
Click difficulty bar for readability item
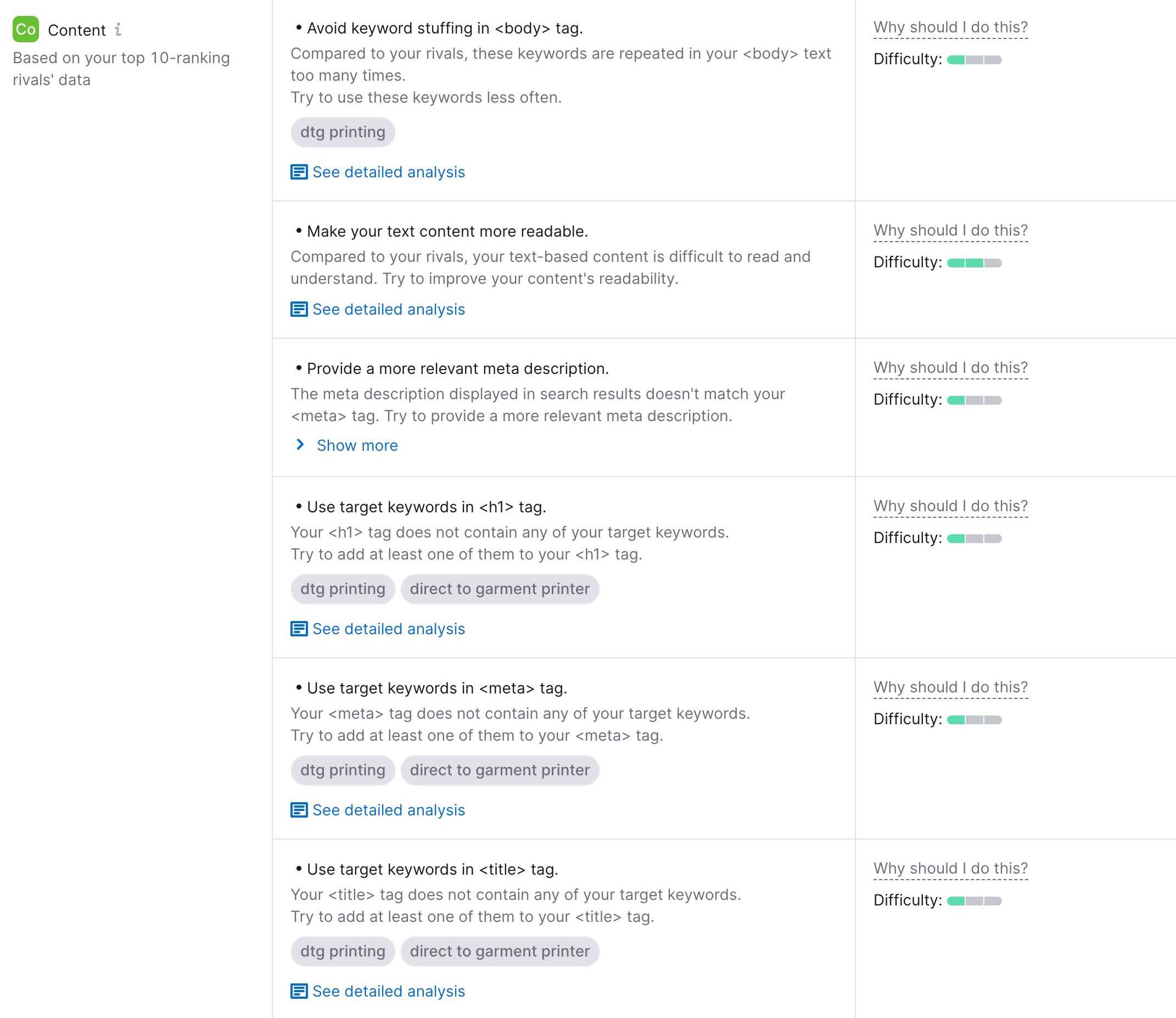[975, 263]
